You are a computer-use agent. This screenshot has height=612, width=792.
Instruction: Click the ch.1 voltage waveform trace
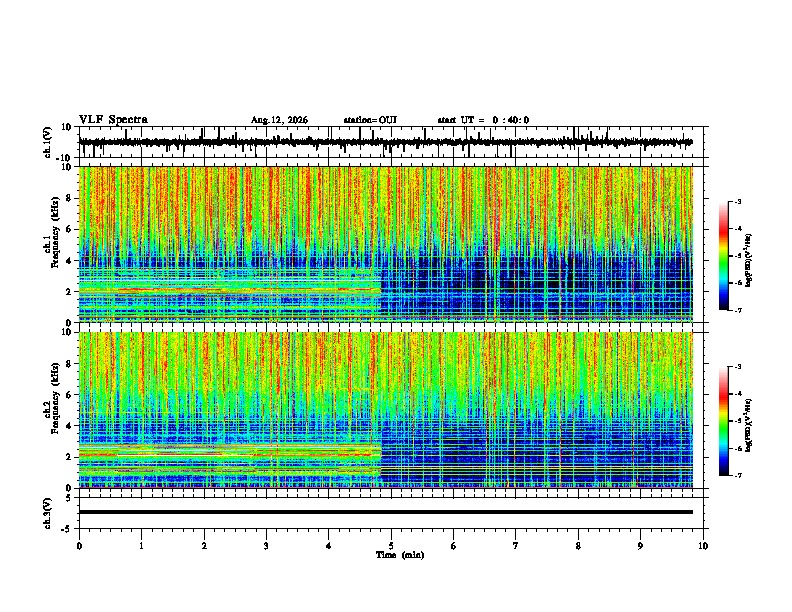click(385, 142)
